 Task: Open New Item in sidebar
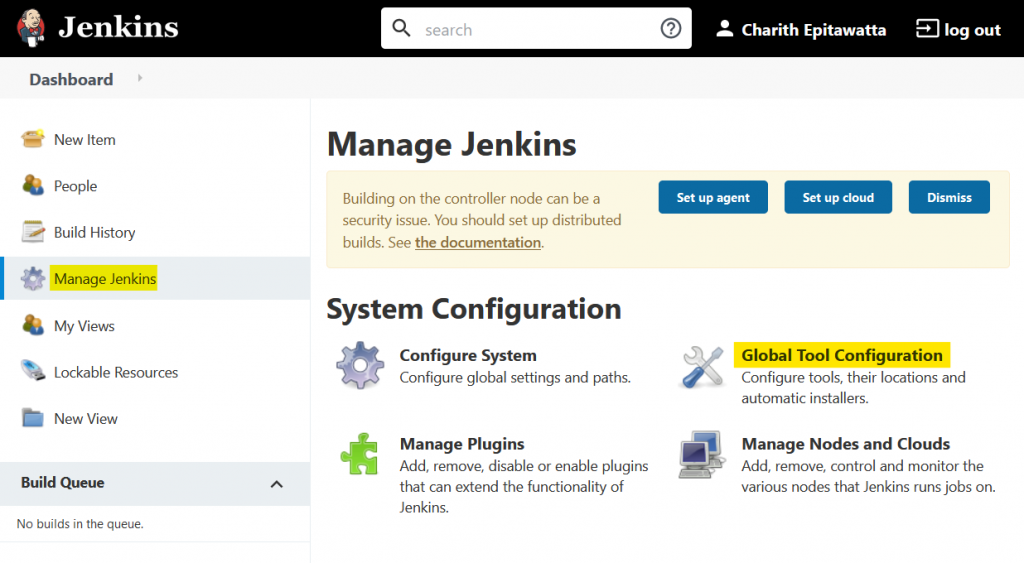click(x=85, y=140)
